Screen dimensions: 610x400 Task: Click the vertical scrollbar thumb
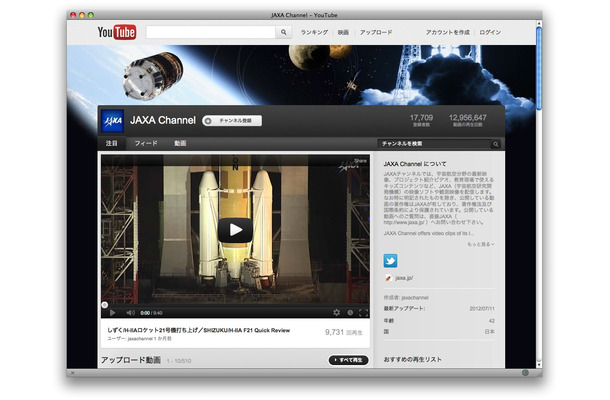pyautogui.click(x=539, y=68)
